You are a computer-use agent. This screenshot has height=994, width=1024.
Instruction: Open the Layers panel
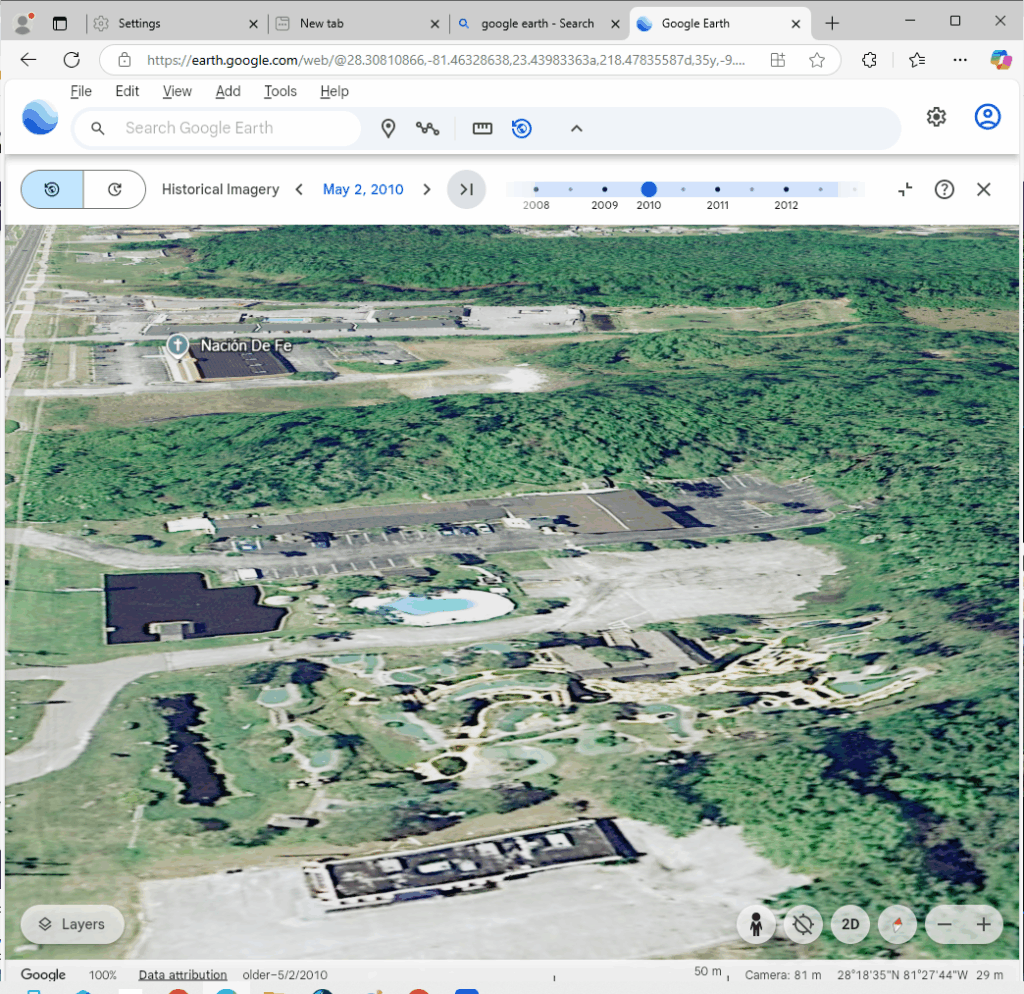[72, 925]
